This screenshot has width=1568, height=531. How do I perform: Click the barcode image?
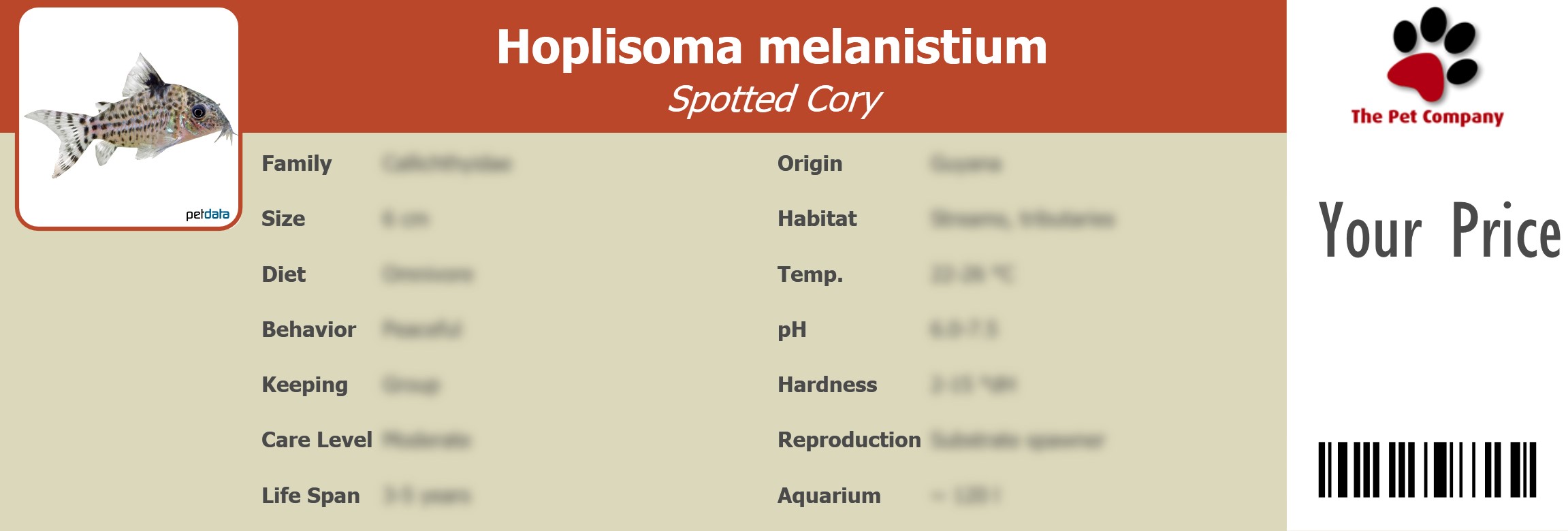point(1427,470)
